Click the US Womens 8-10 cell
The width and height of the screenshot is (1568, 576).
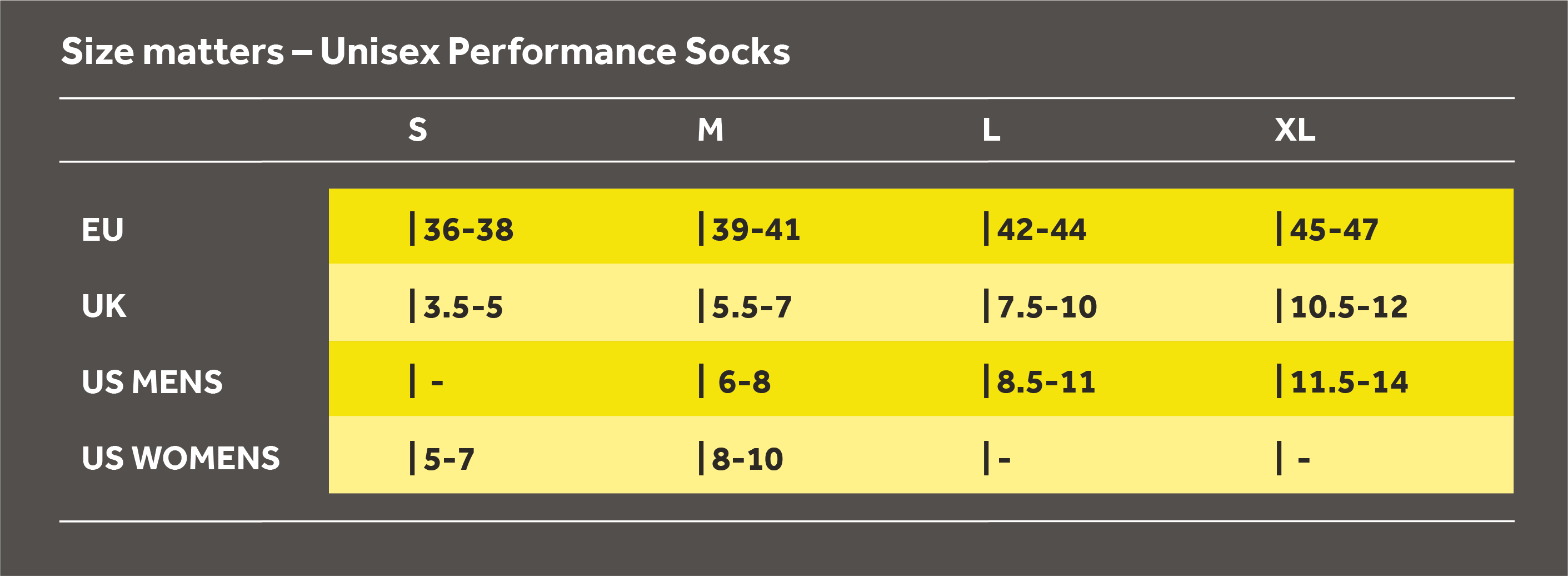[747, 459]
